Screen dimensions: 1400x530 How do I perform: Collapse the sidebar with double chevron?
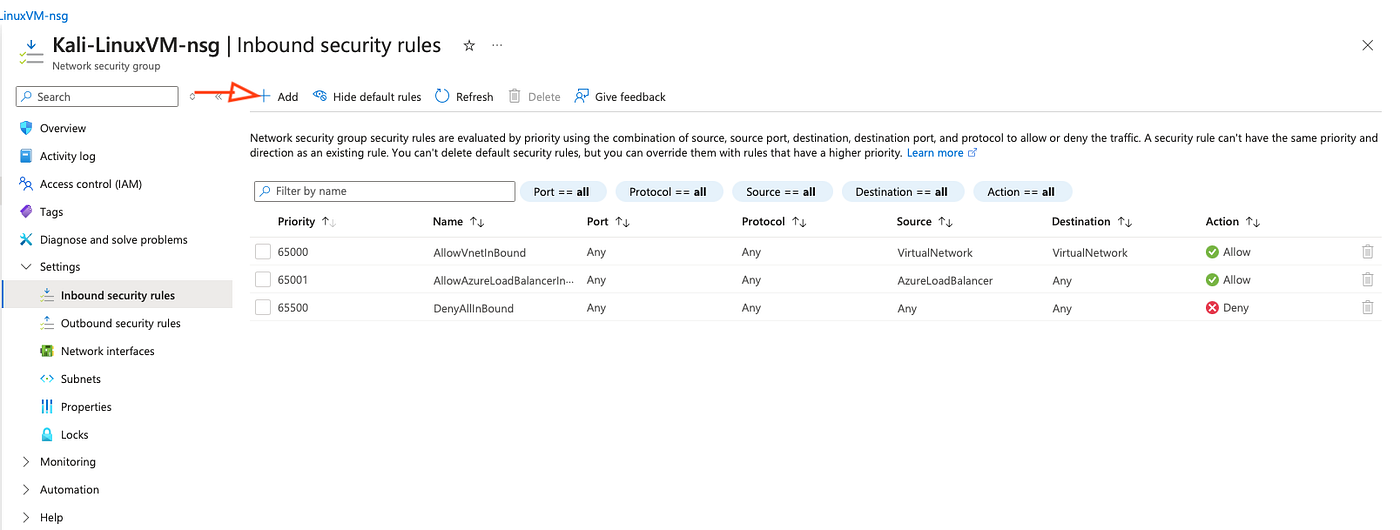pos(218,96)
